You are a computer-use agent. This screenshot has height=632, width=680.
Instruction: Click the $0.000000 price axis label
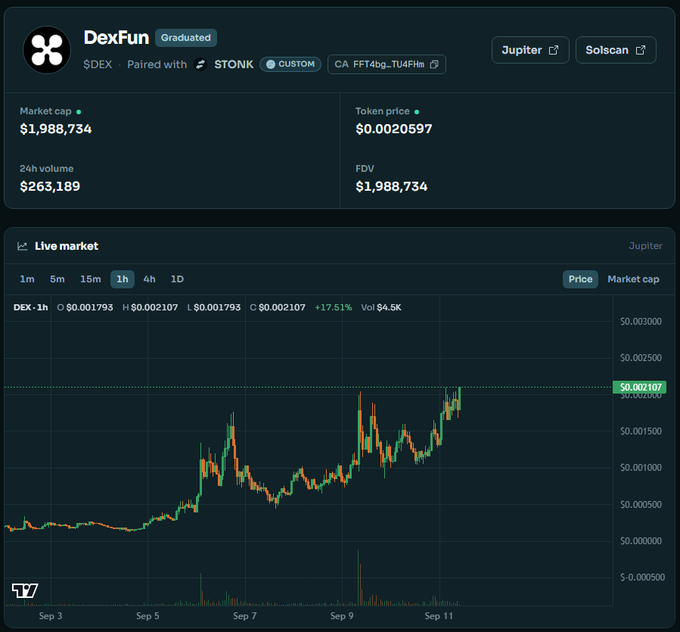click(641, 541)
